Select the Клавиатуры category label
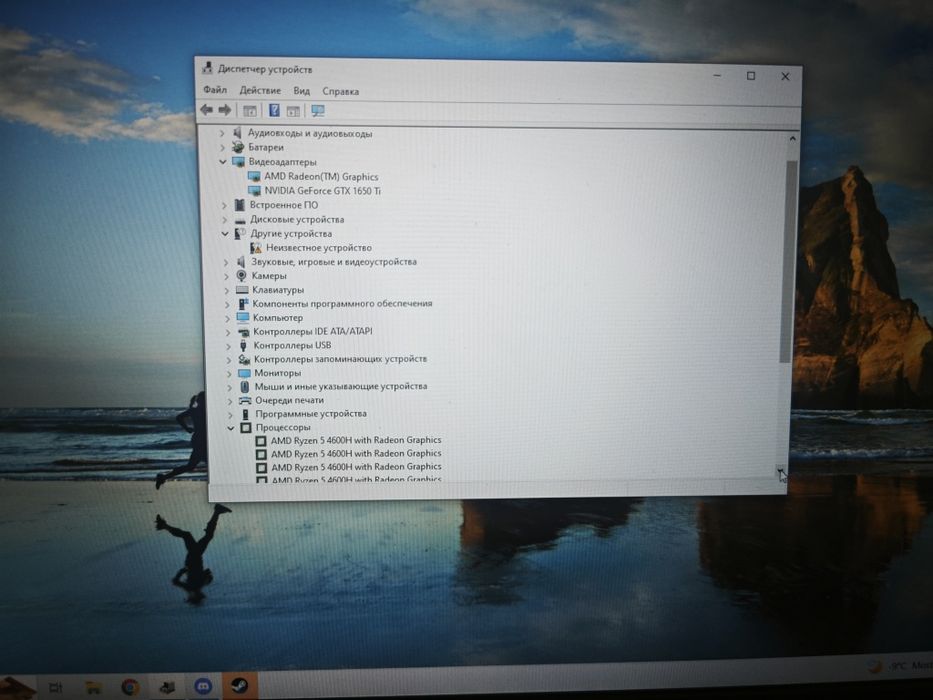Screen dimensions: 933x700 pos(278,290)
